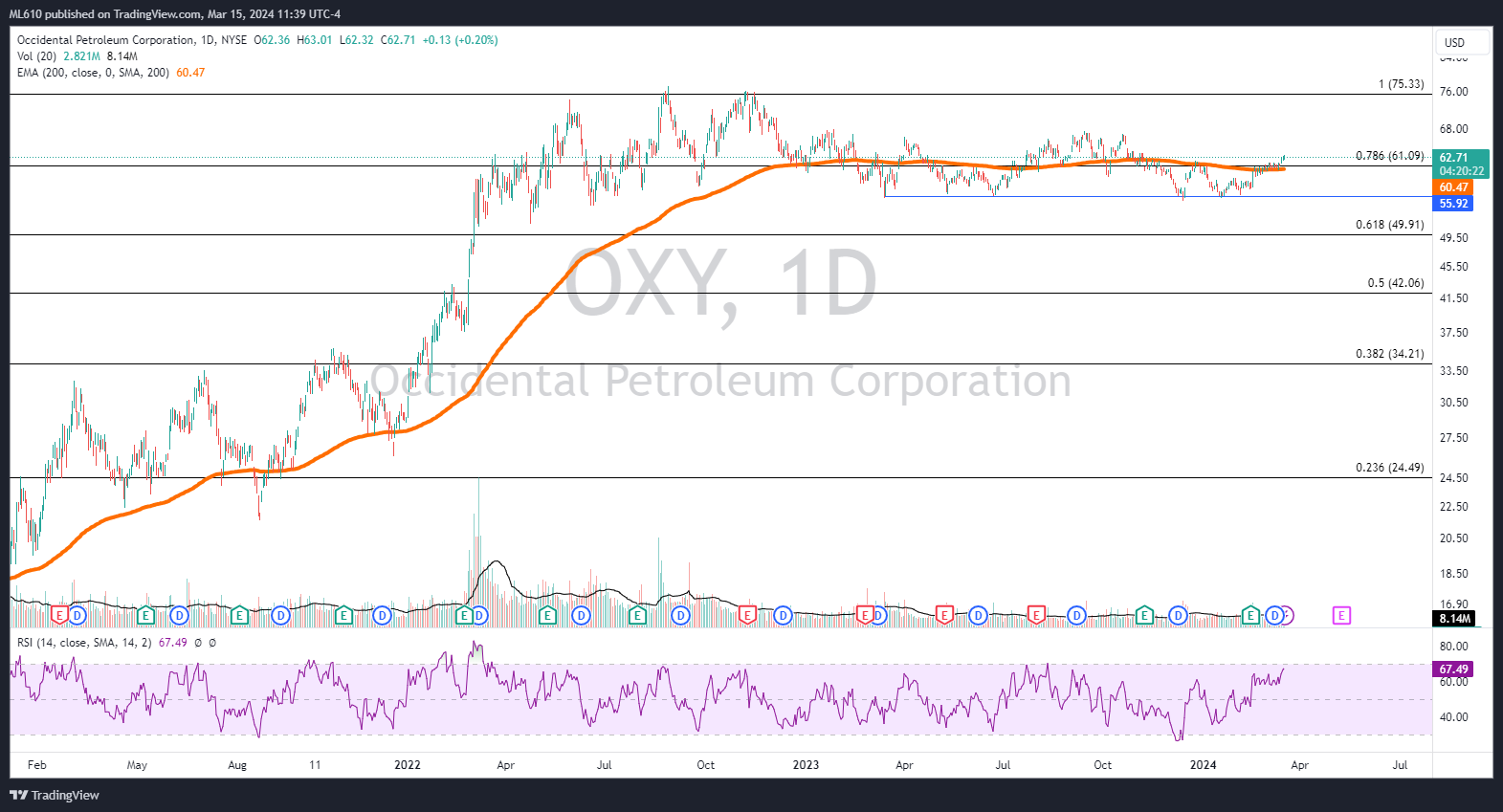
Task: Click the green earnings marker near Aug 2022
Action: coord(637,615)
